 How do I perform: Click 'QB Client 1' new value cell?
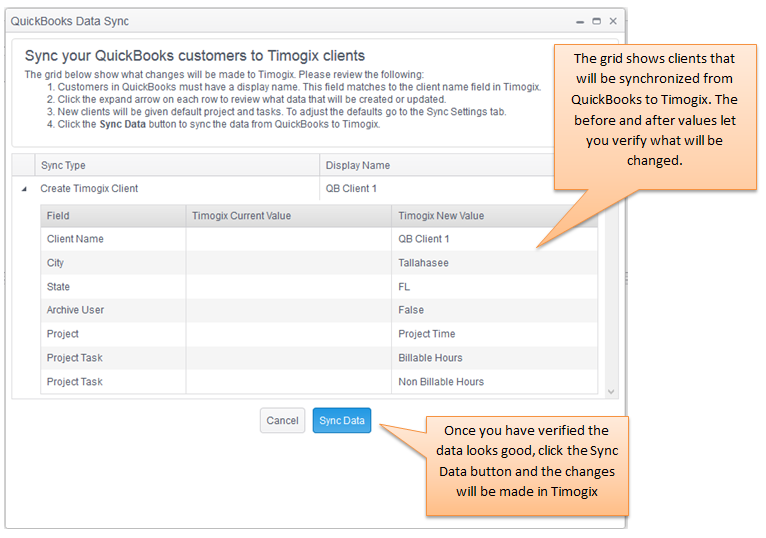[494, 239]
